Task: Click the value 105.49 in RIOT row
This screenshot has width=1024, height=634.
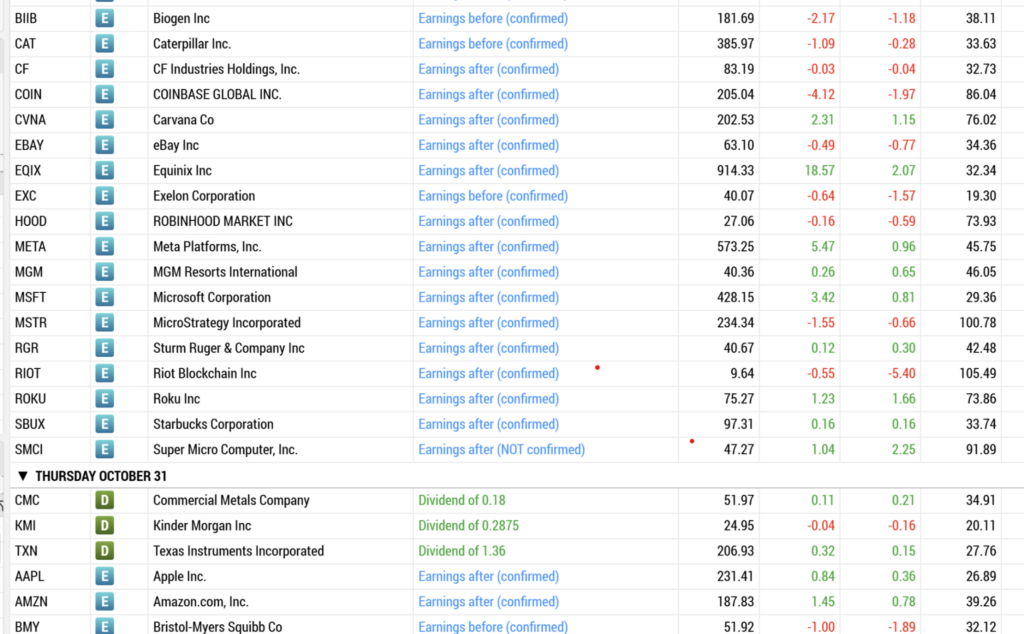Action: coord(978,373)
